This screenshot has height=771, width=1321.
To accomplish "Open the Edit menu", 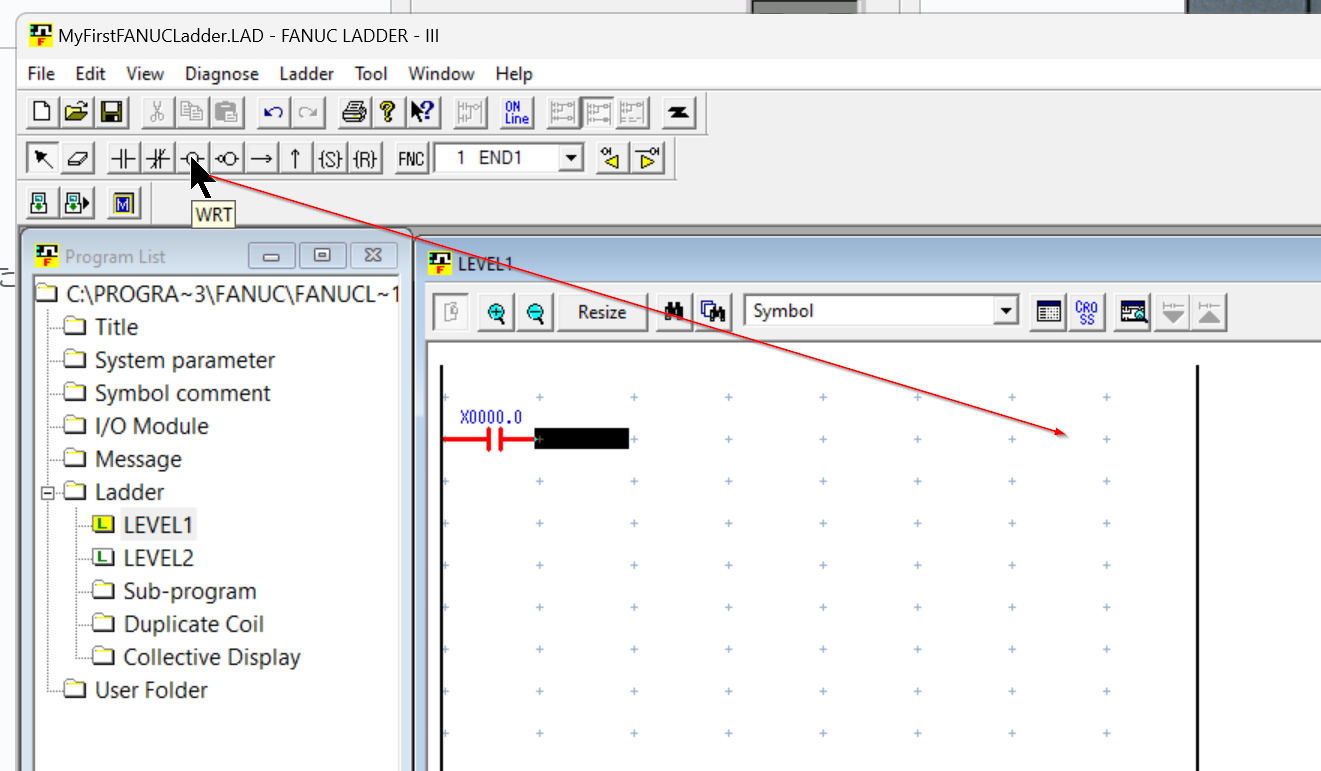I will (x=90, y=74).
